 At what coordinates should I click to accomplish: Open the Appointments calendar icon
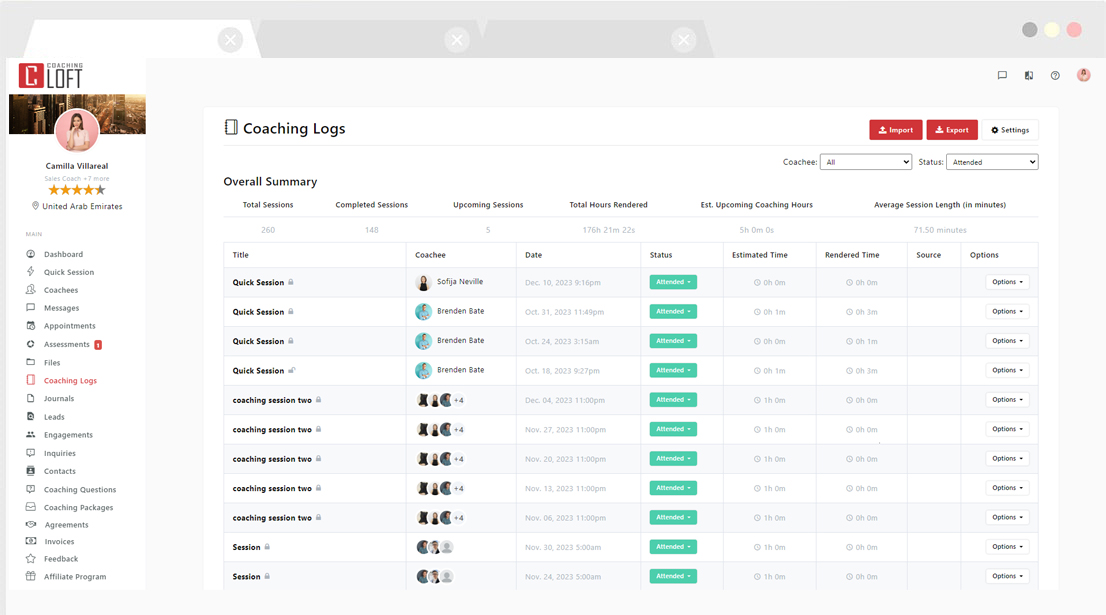(30, 326)
